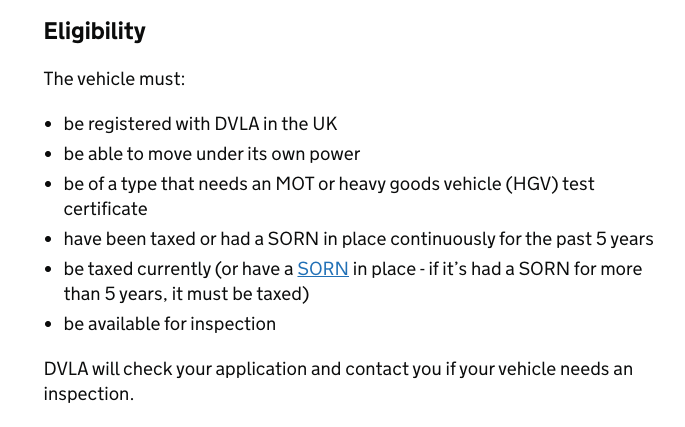
Task: Click 'continuously for the past 5 years' item
Action: tap(520, 239)
